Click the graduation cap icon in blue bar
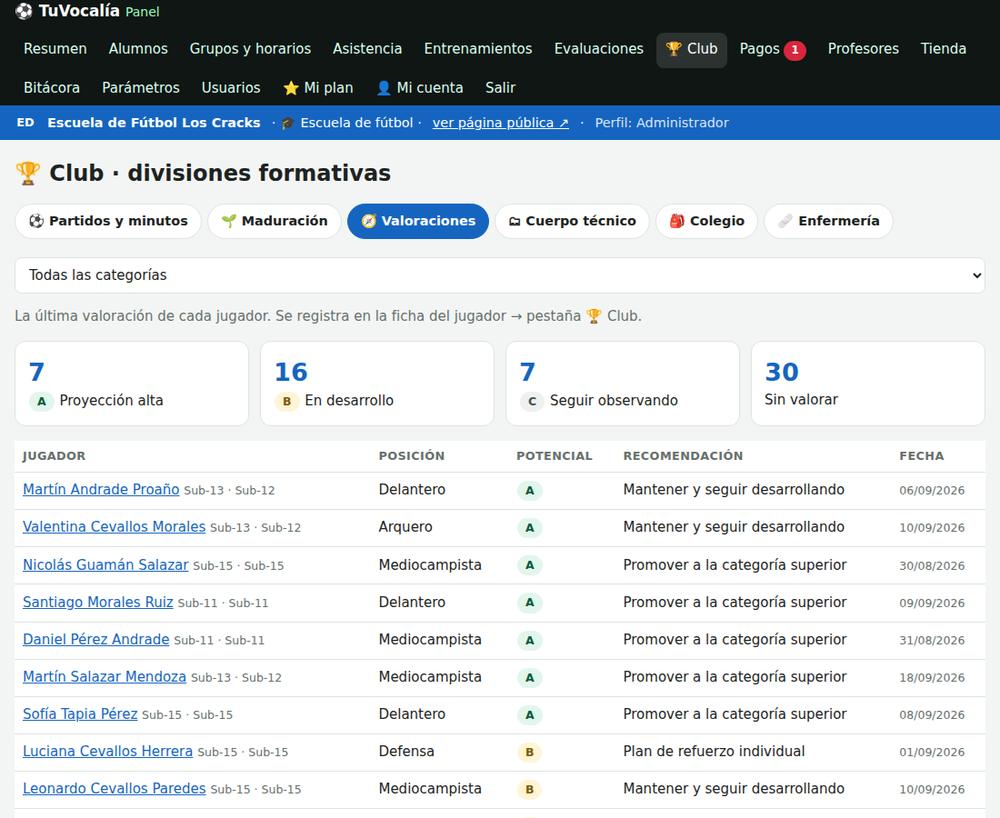This screenshot has width=1000, height=818. pos(288,123)
